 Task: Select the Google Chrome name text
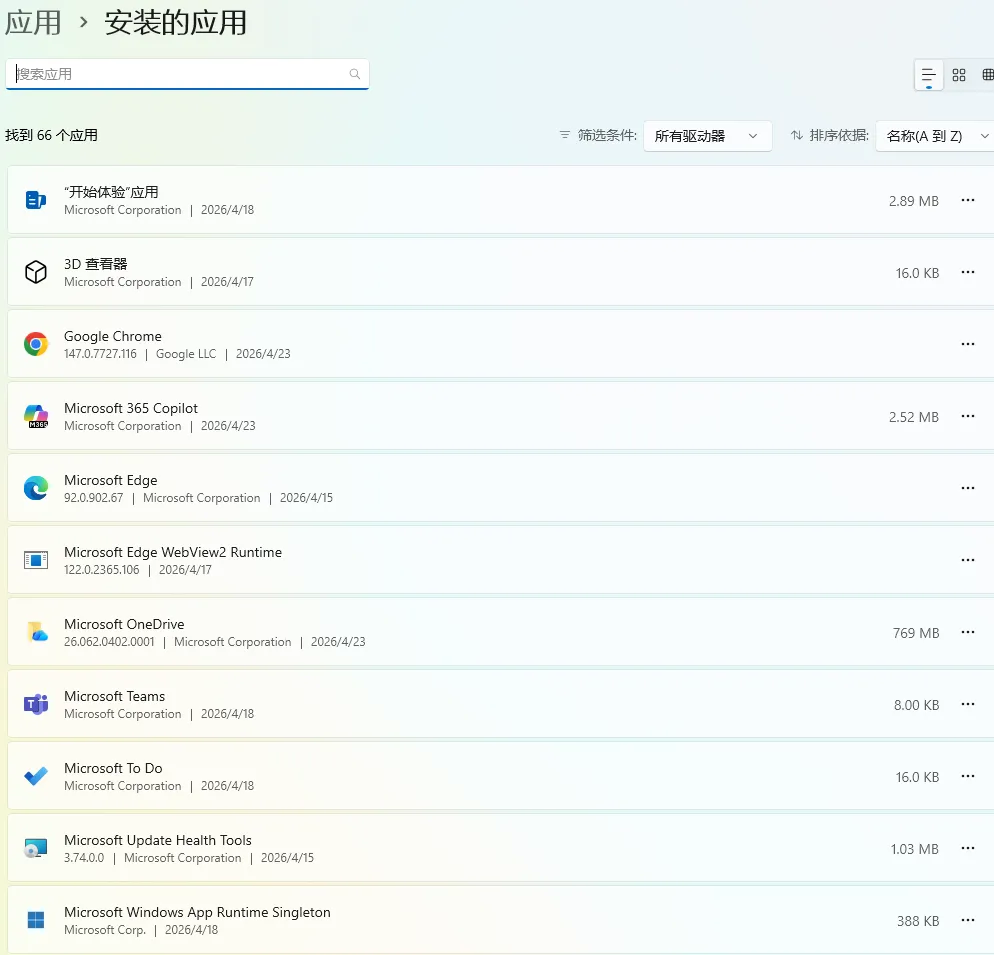click(x=113, y=336)
